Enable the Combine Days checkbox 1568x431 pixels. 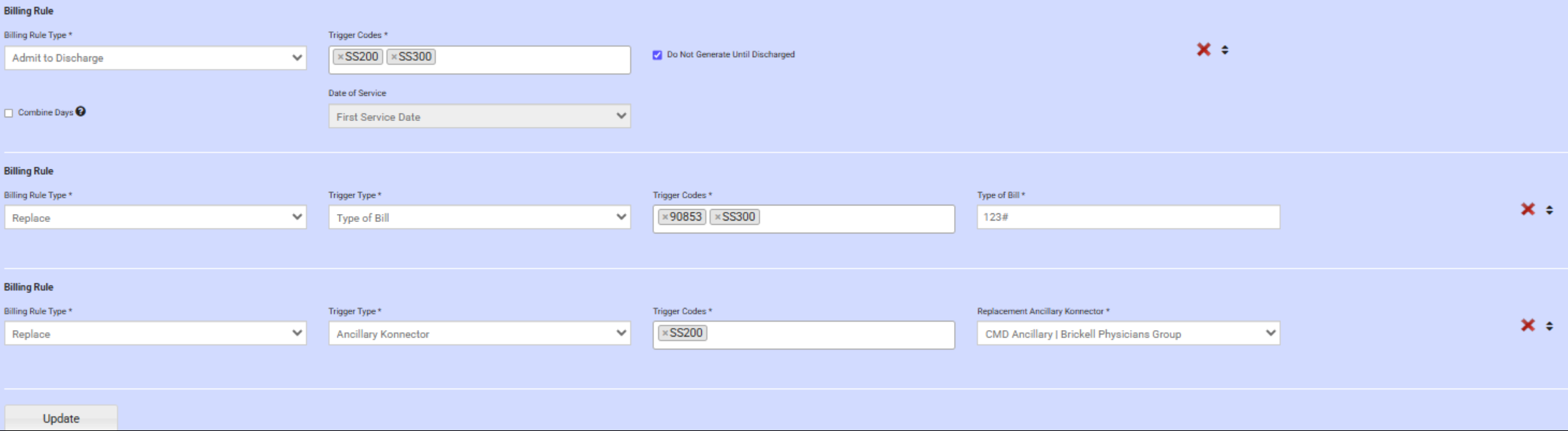tap(9, 113)
